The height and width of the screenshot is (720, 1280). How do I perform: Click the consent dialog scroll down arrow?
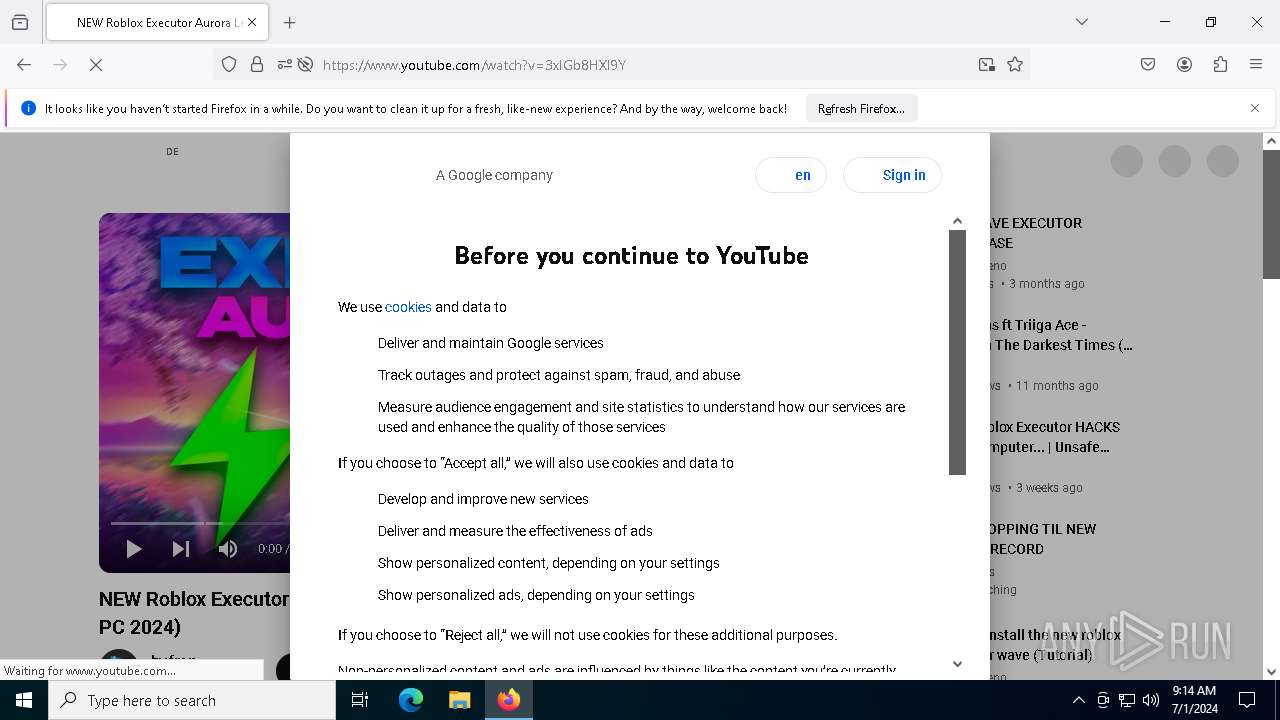(x=957, y=664)
